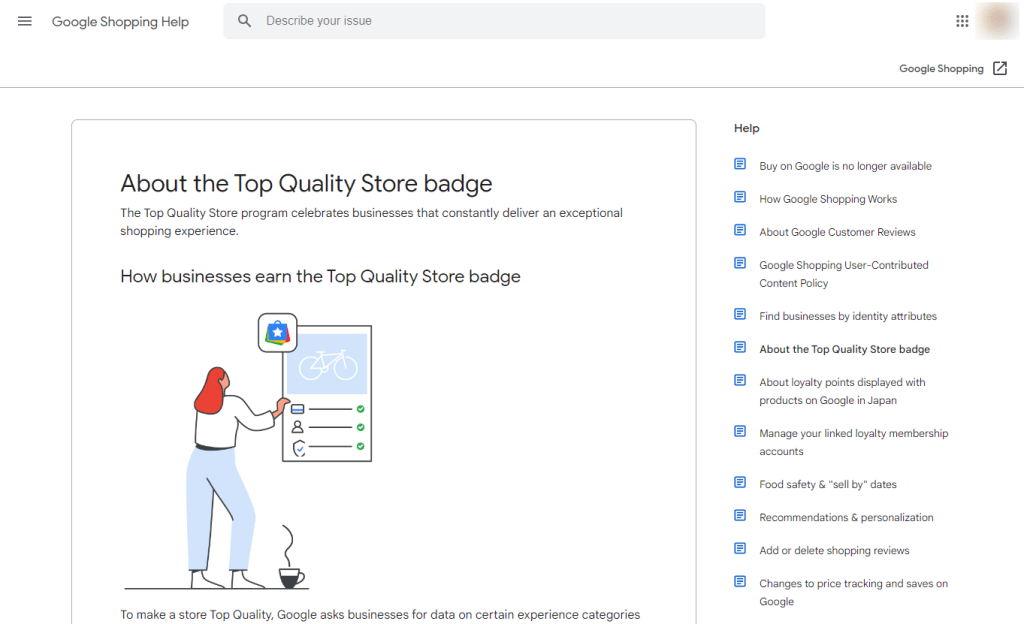1024x624 pixels.
Task: Click article icon beside Changes to price tracking
Action: [x=740, y=582]
